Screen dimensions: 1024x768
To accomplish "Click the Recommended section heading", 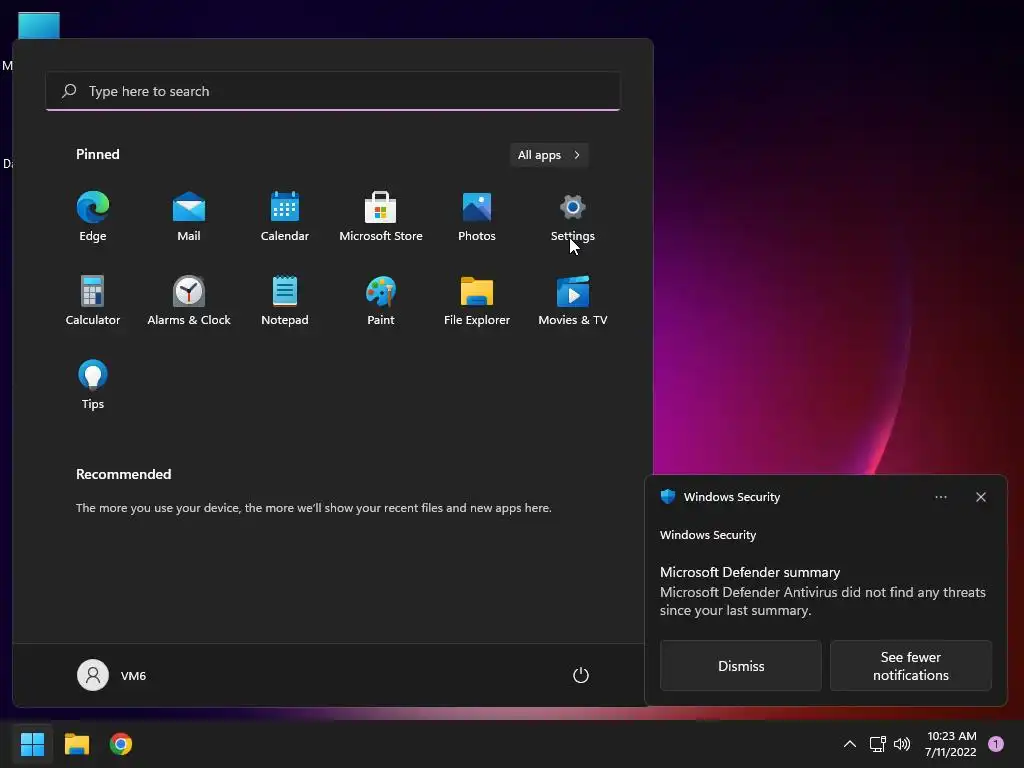I will point(123,474).
